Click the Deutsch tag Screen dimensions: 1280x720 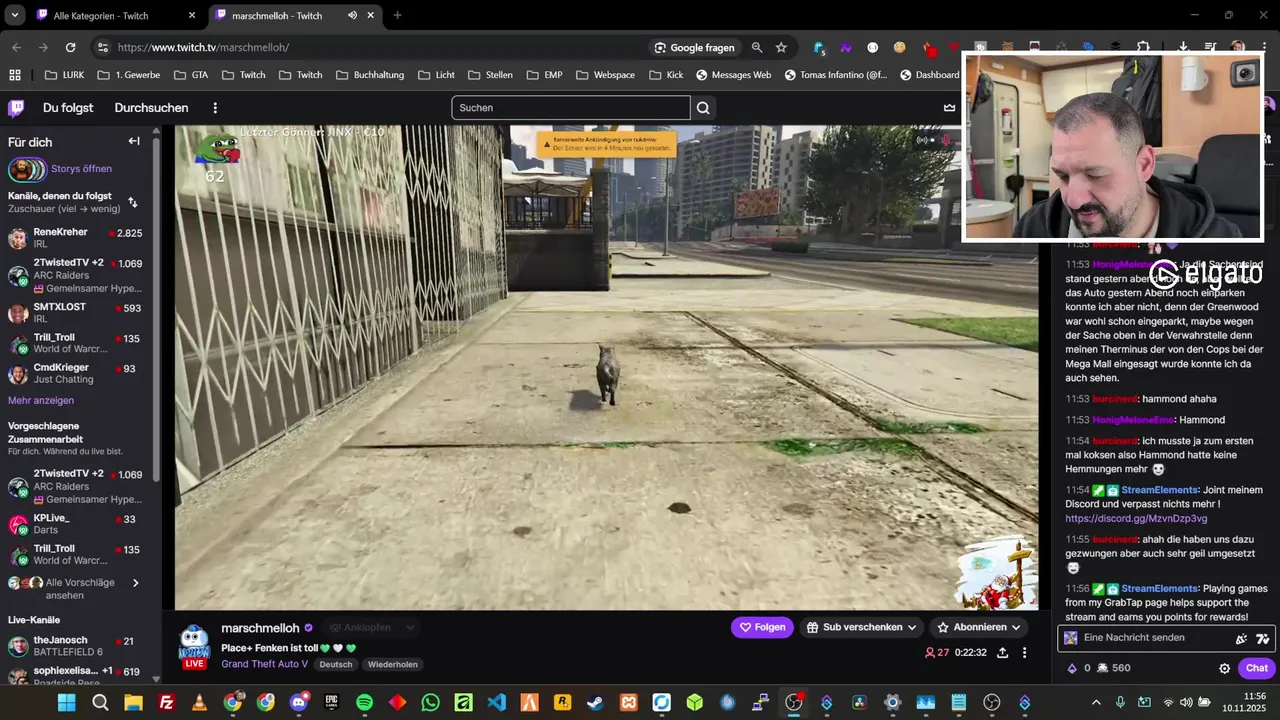coord(336,664)
